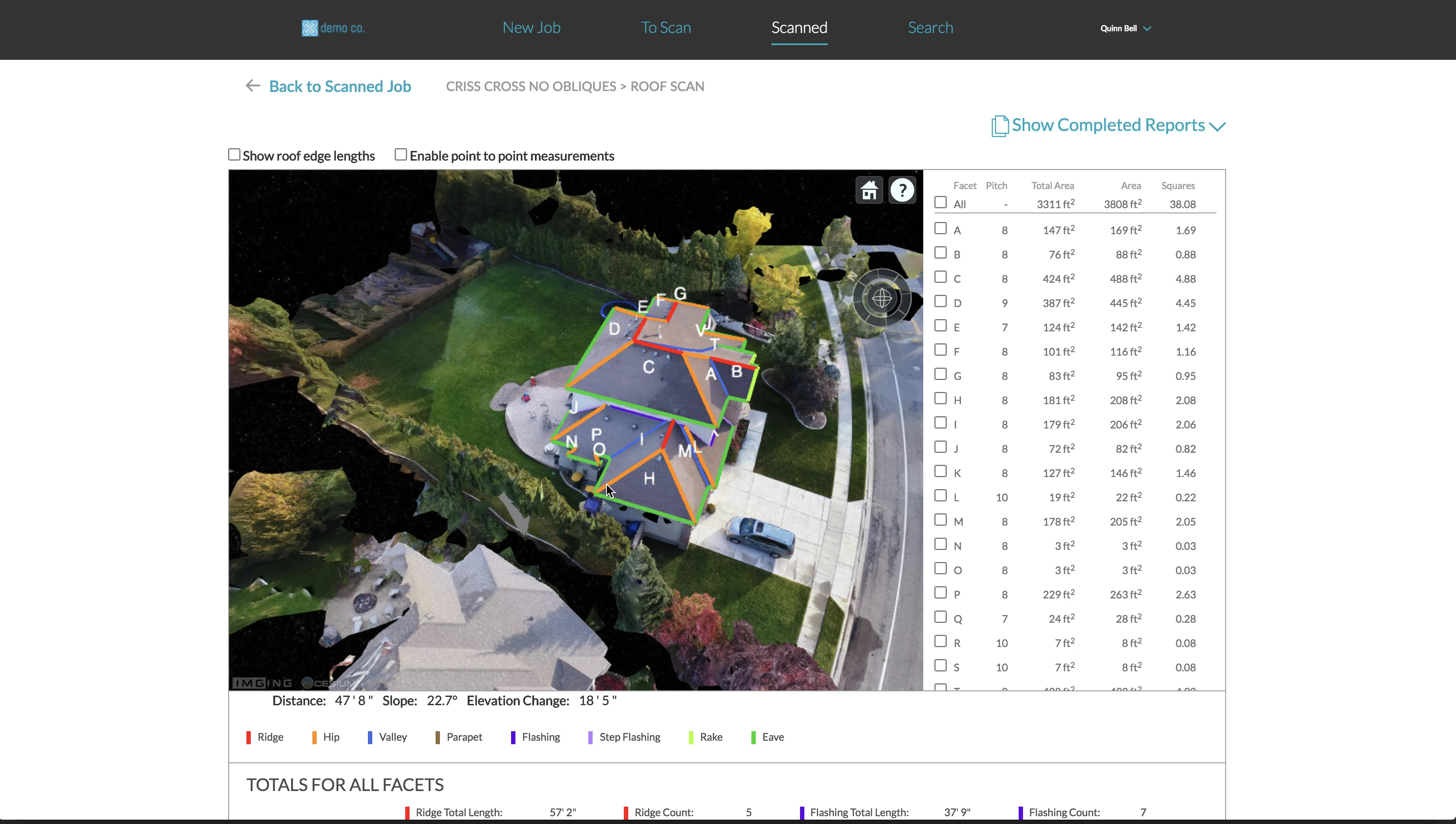Select facet A checkbox

(940, 229)
